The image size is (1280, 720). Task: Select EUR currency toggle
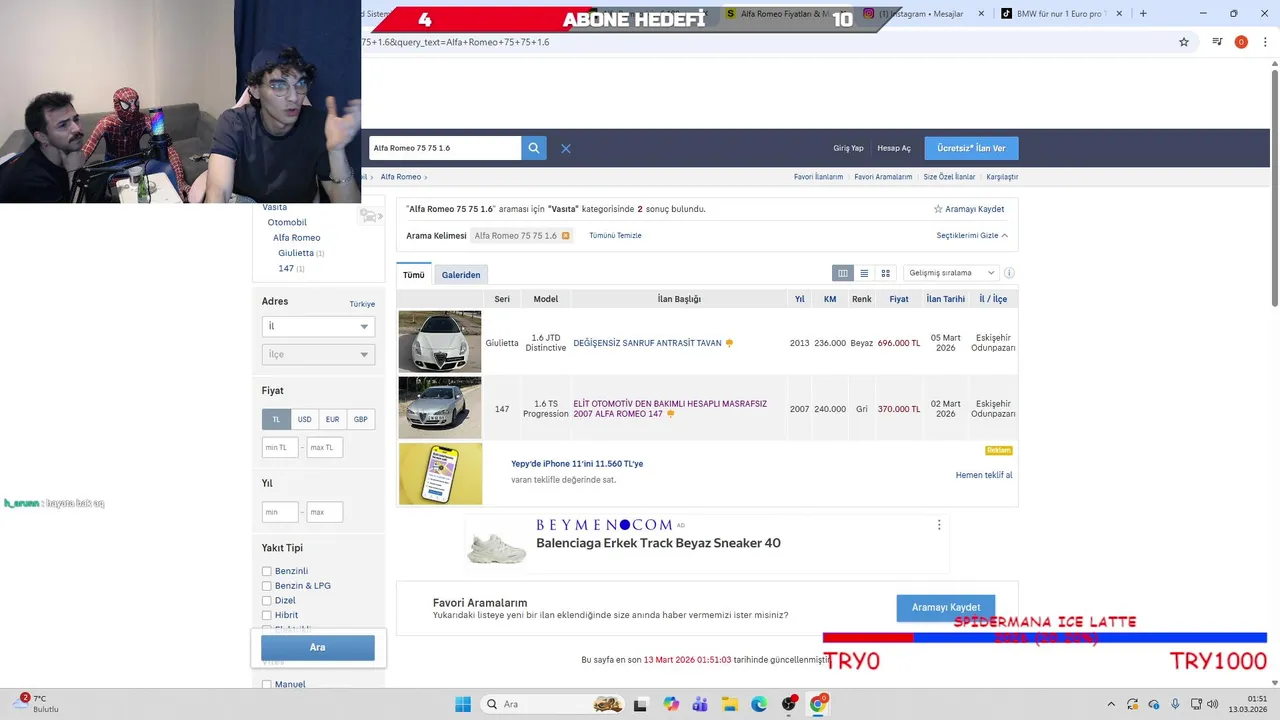(333, 419)
